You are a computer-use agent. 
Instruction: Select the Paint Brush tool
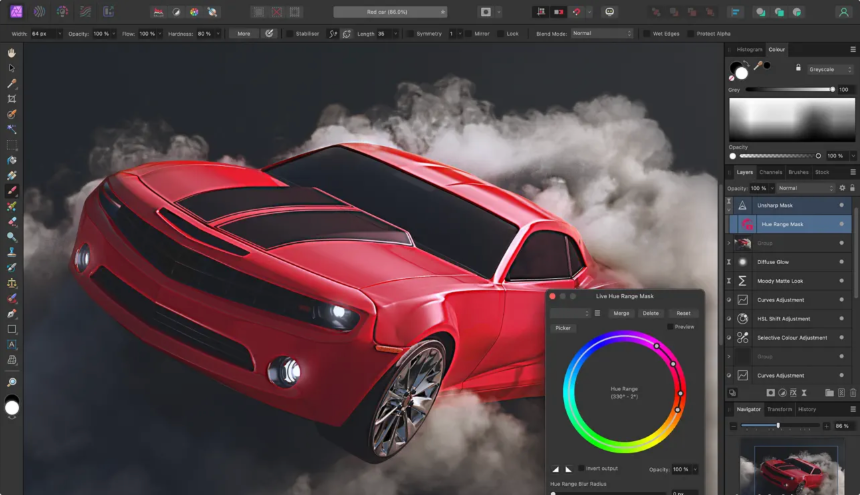(12, 191)
